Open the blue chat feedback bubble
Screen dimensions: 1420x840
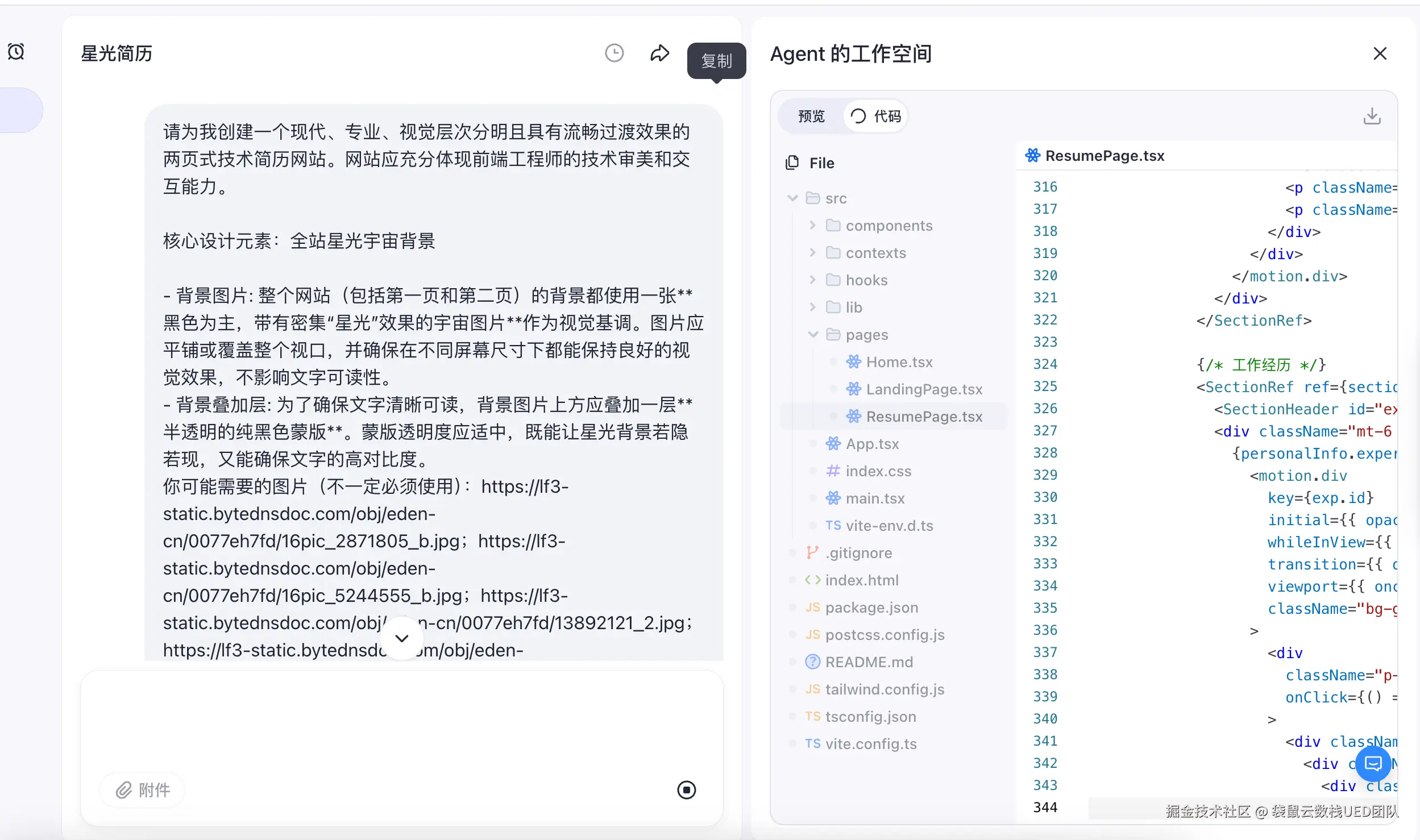coord(1373,763)
